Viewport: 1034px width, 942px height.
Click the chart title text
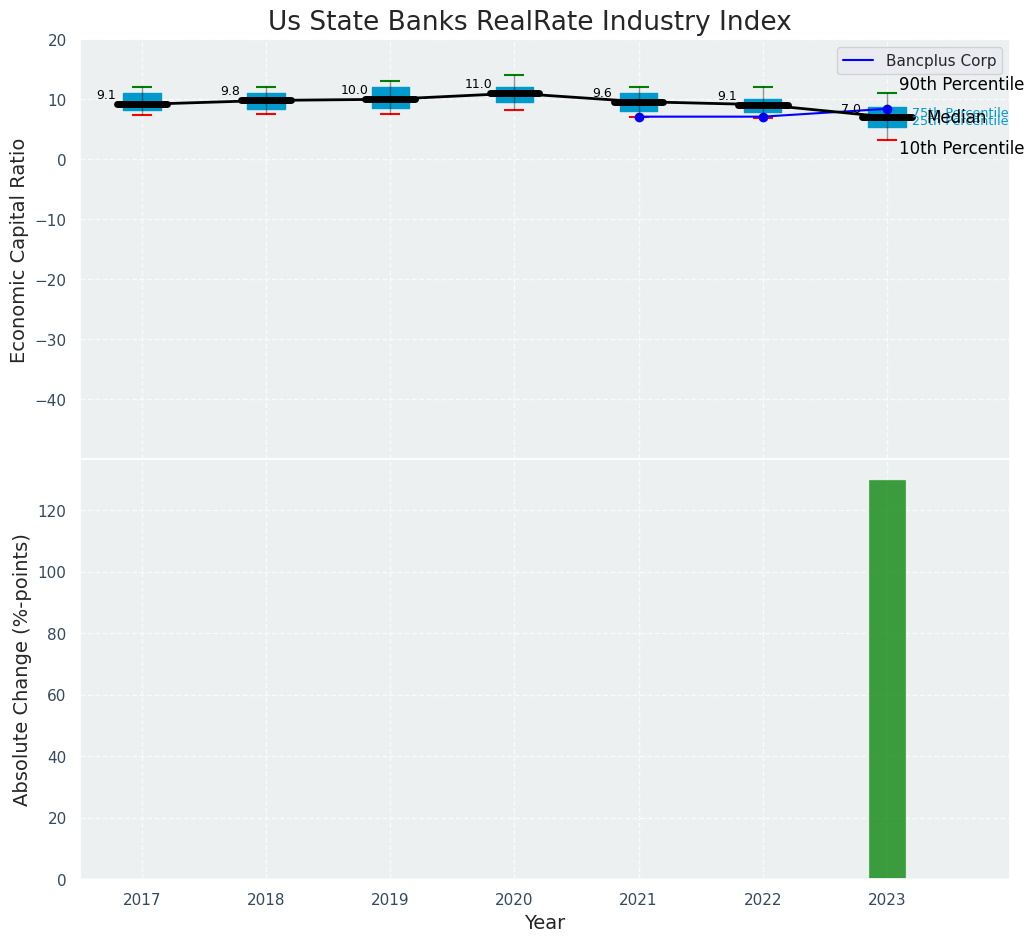(529, 22)
